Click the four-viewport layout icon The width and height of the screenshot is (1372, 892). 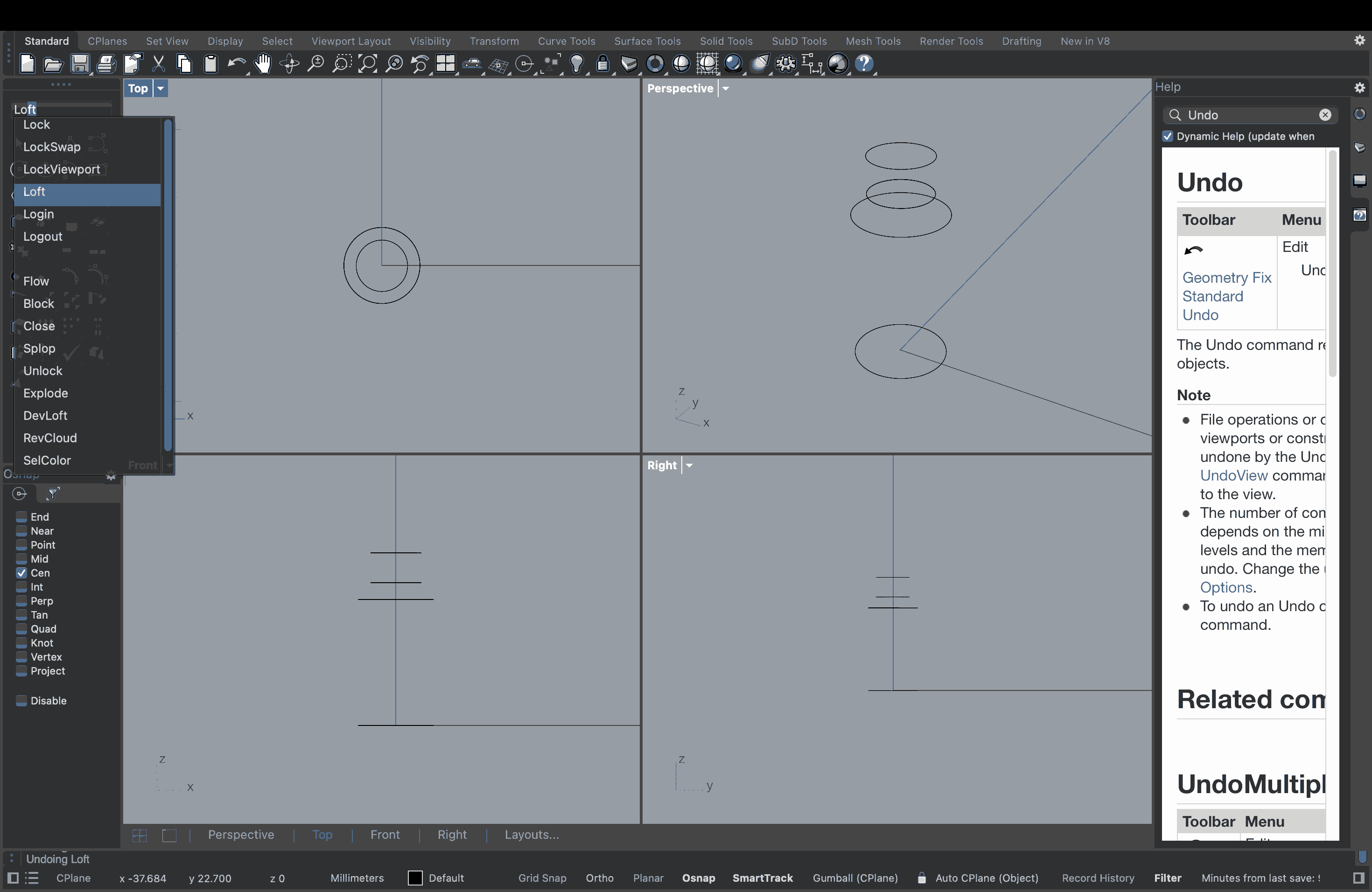pyautogui.click(x=446, y=63)
